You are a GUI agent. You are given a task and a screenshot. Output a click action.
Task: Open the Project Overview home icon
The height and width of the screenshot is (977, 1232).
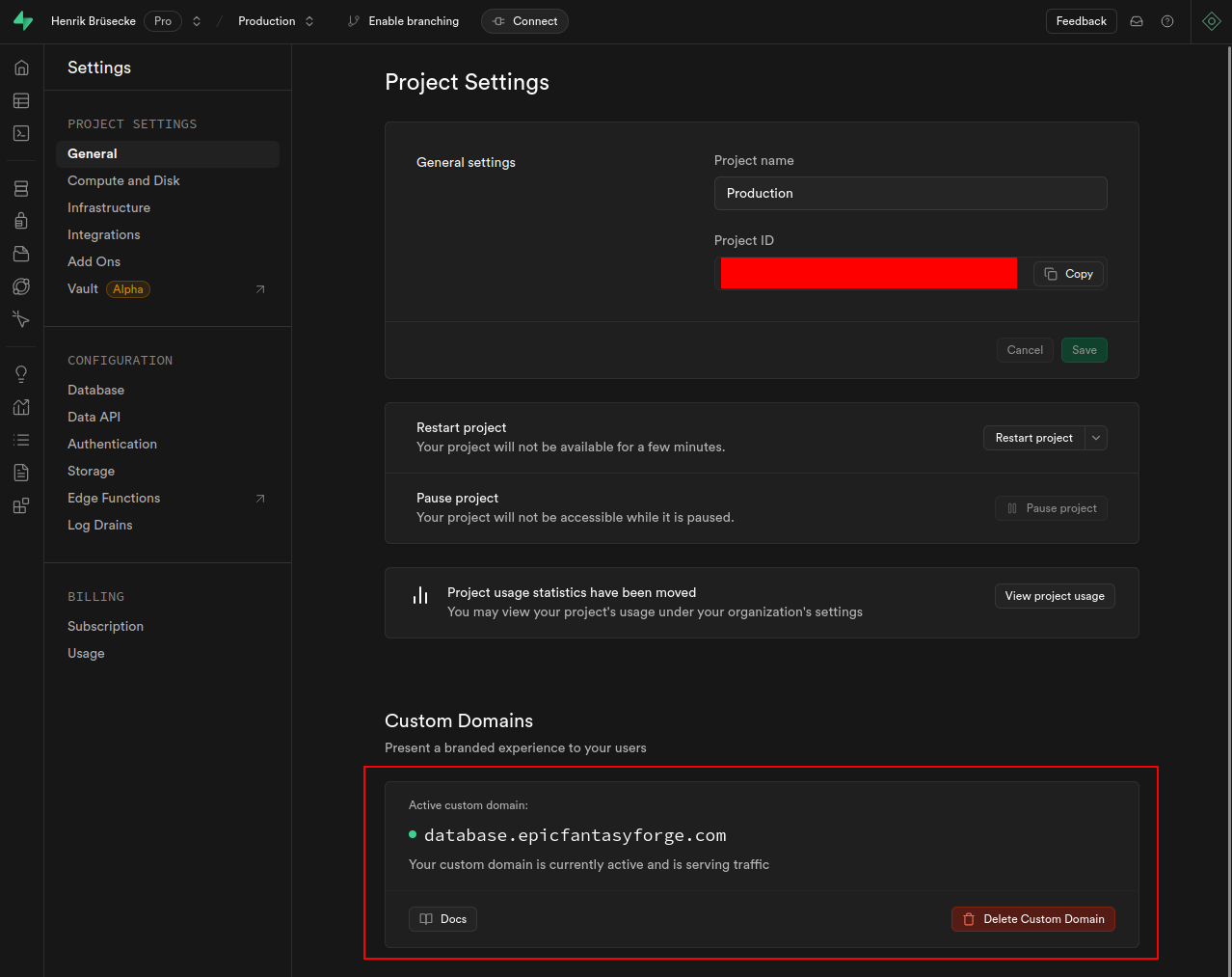pyautogui.click(x=21, y=68)
